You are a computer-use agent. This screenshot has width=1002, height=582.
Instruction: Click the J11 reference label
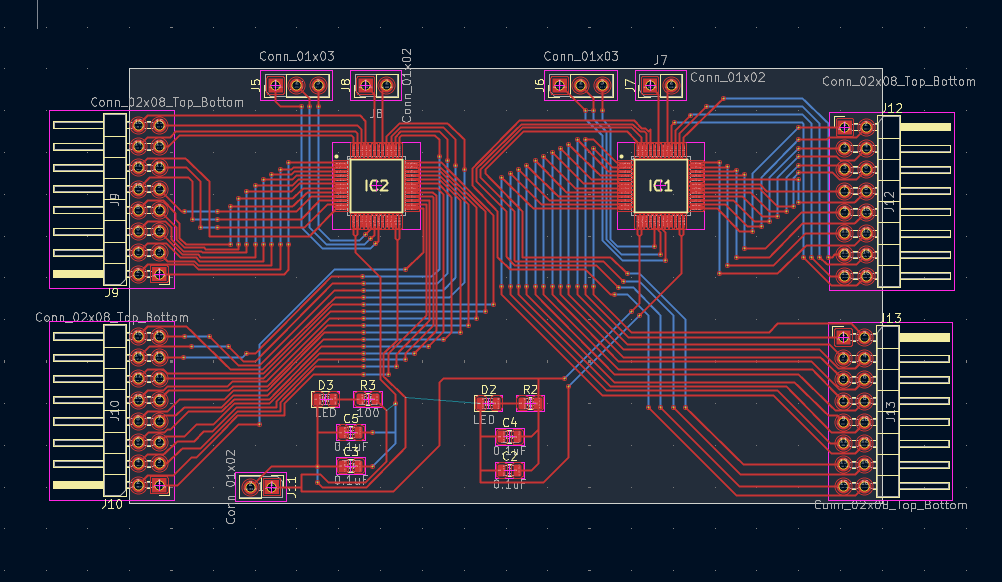291,487
